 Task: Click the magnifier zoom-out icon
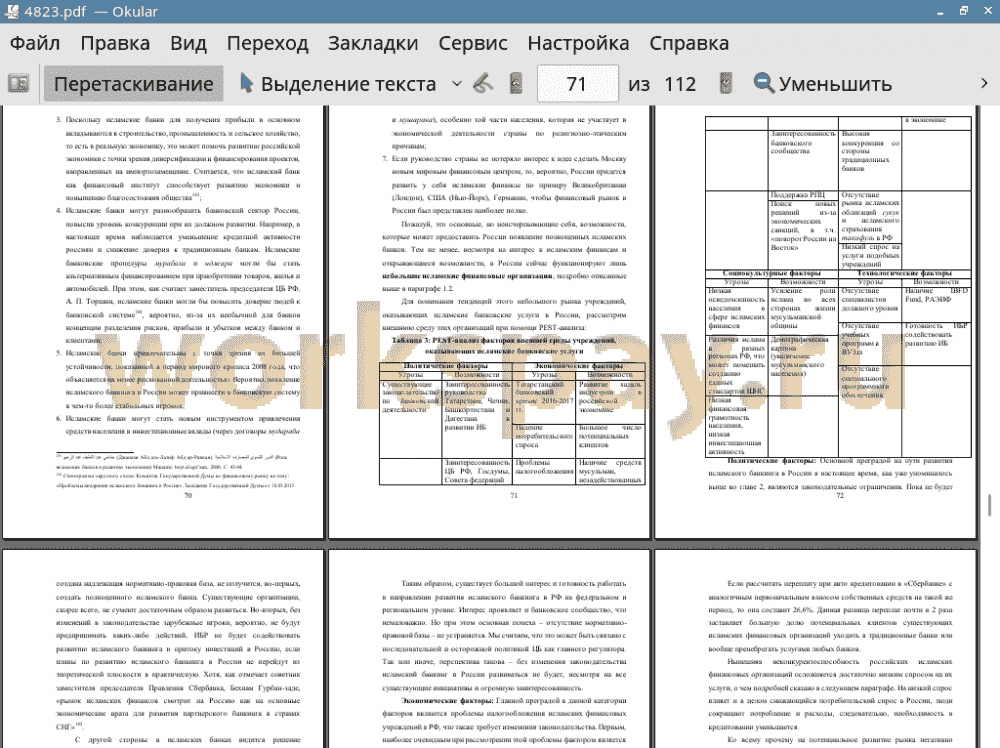(x=763, y=84)
